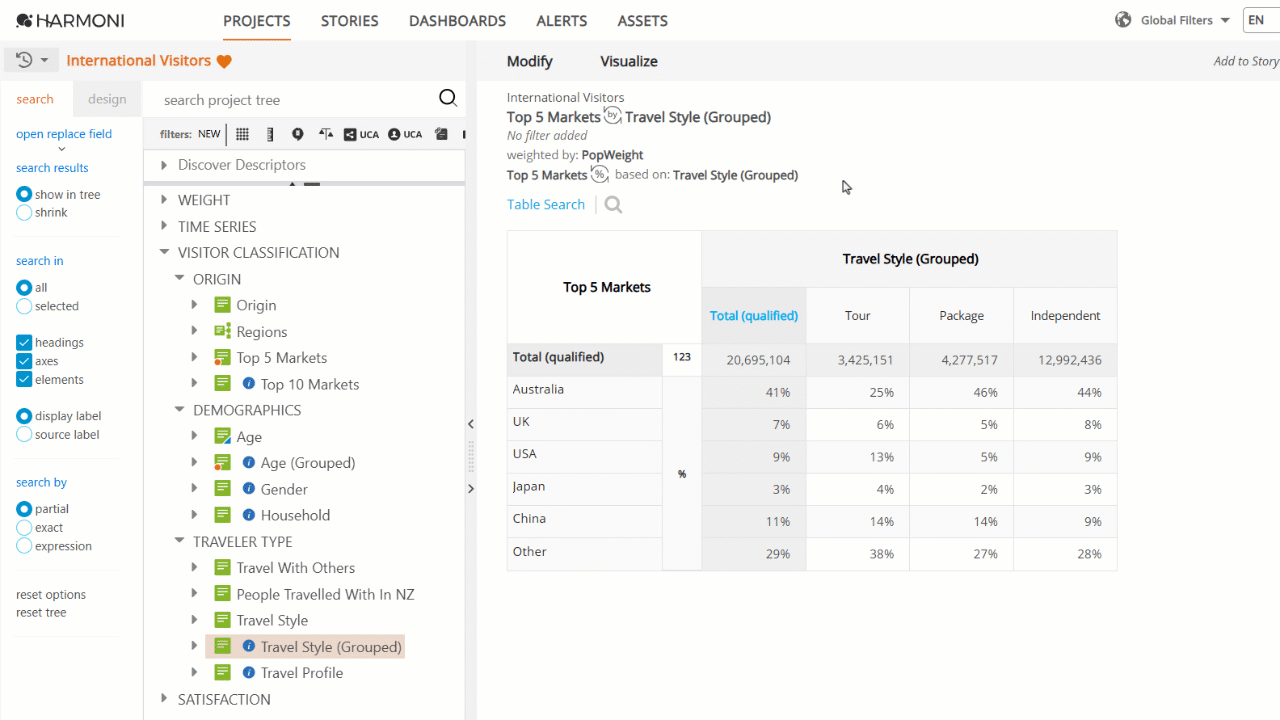Click the orange heart favorite icon
Screen dimensions: 1280x720
pyautogui.click(x=224, y=61)
